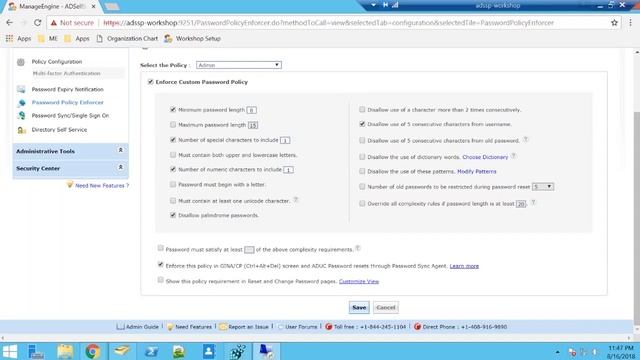This screenshot has width=640, height=360.
Task: Open Select the Policy dropdown
Action: [x=239, y=65]
